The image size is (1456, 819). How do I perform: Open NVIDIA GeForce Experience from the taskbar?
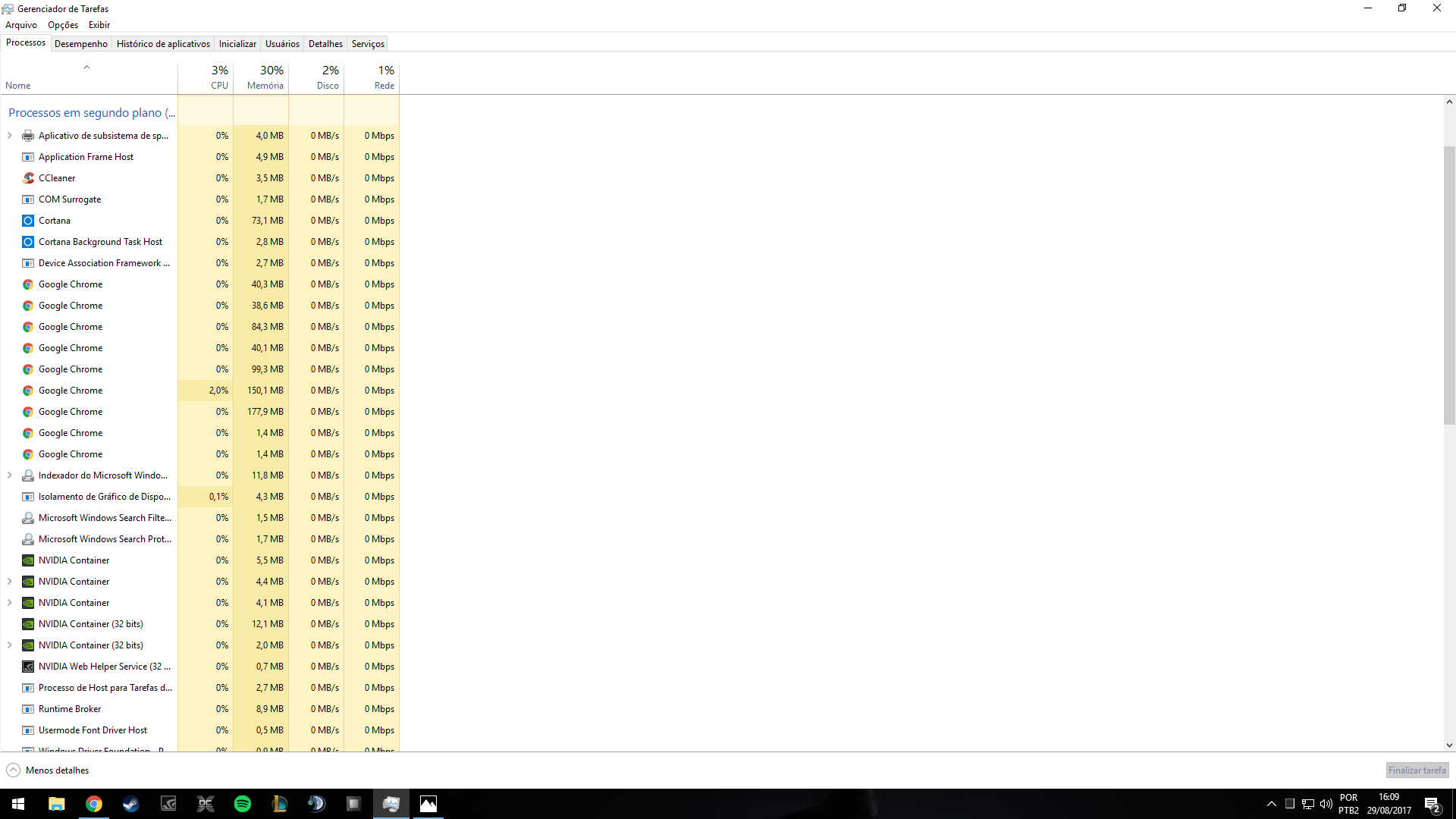(x=168, y=804)
